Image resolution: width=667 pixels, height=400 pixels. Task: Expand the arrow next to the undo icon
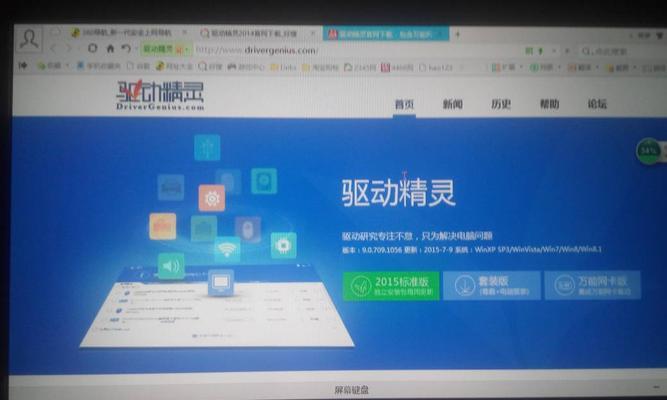pos(136,49)
